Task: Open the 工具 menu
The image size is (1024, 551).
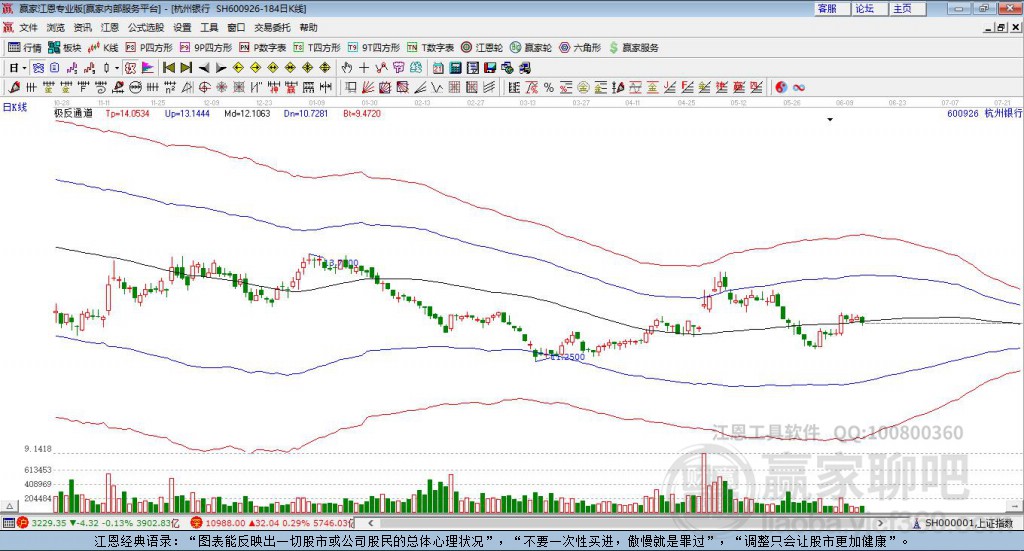Action: click(x=209, y=27)
